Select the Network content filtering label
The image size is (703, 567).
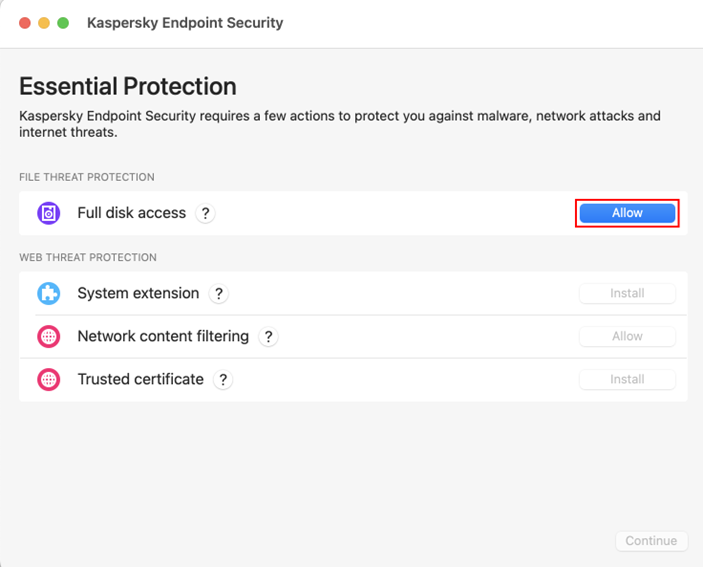(x=163, y=337)
